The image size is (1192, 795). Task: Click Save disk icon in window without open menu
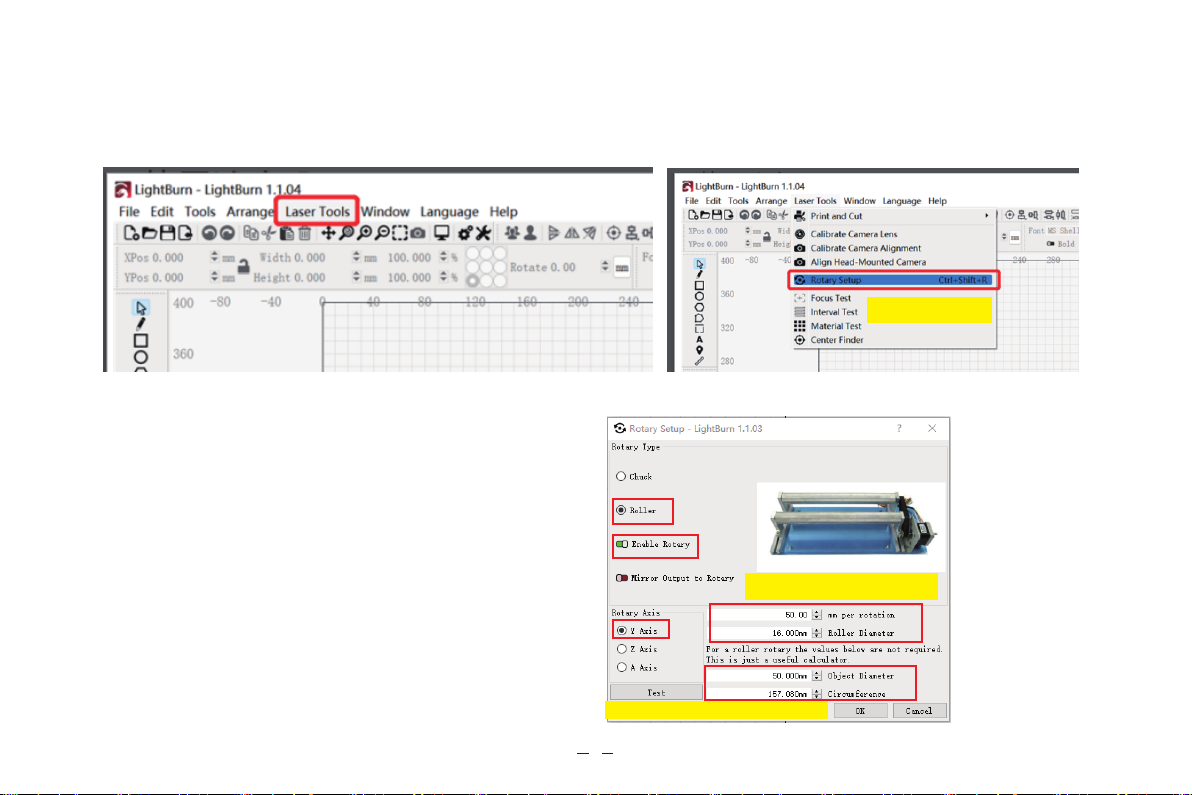(167, 233)
